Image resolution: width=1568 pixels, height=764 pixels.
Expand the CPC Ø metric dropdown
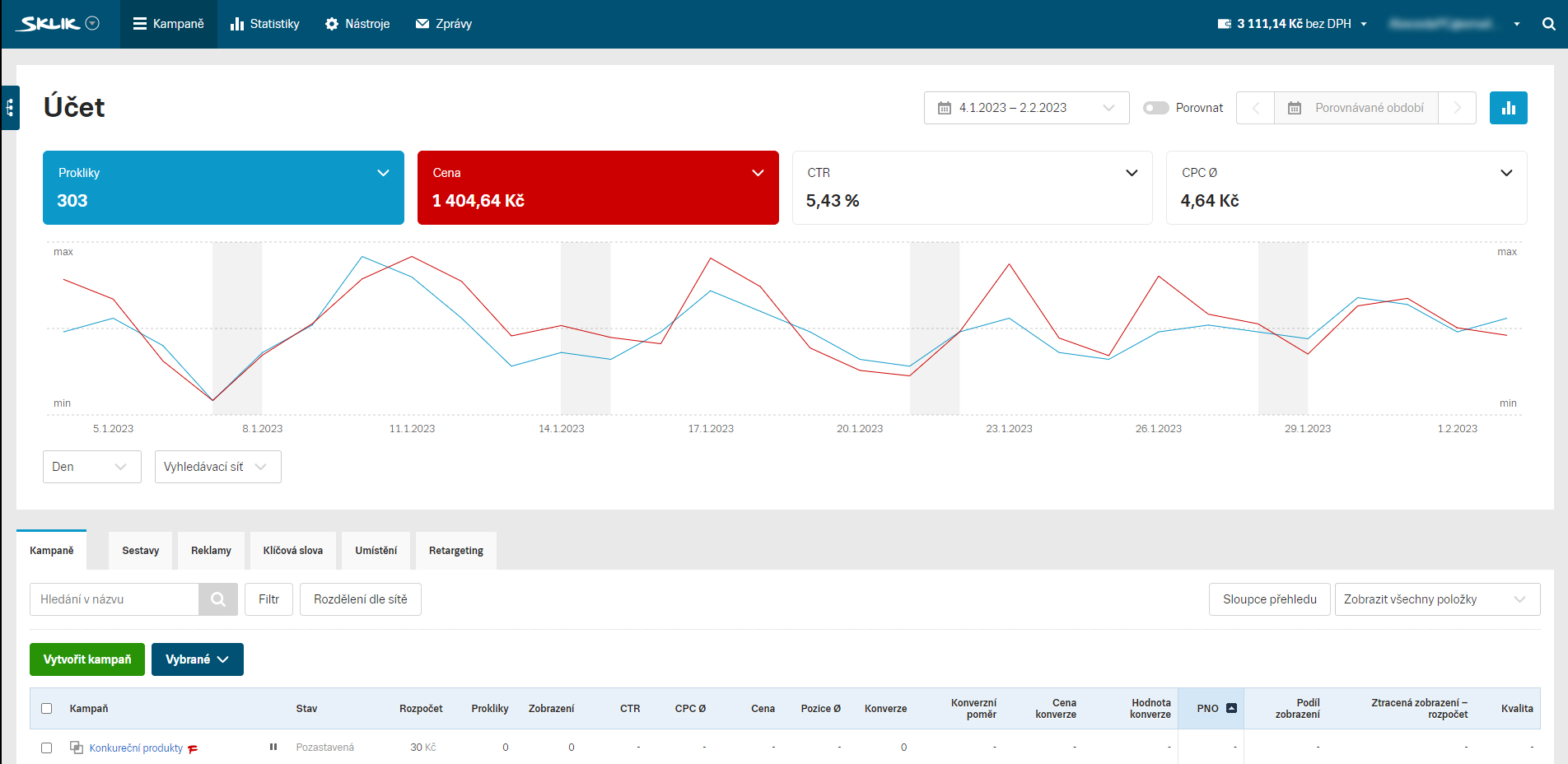tap(1506, 173)
